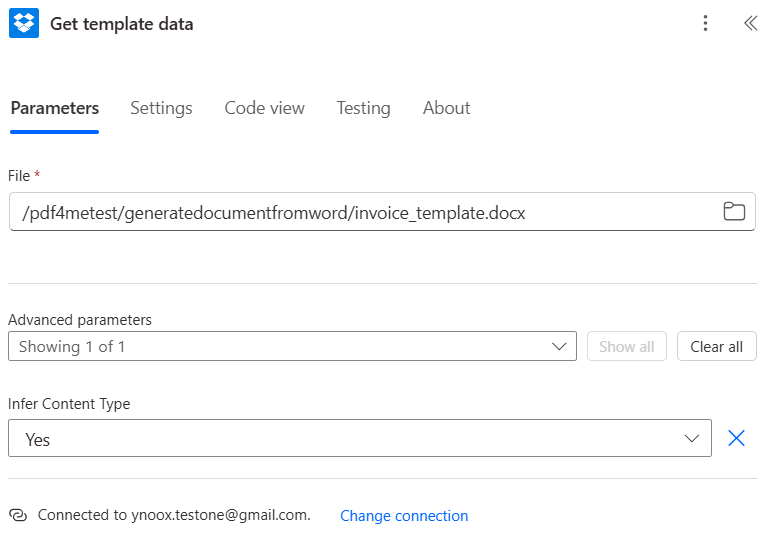This screenshot has height=545, width=775.
Task: Click the connection link icon
Action: (x=18, y=515)
